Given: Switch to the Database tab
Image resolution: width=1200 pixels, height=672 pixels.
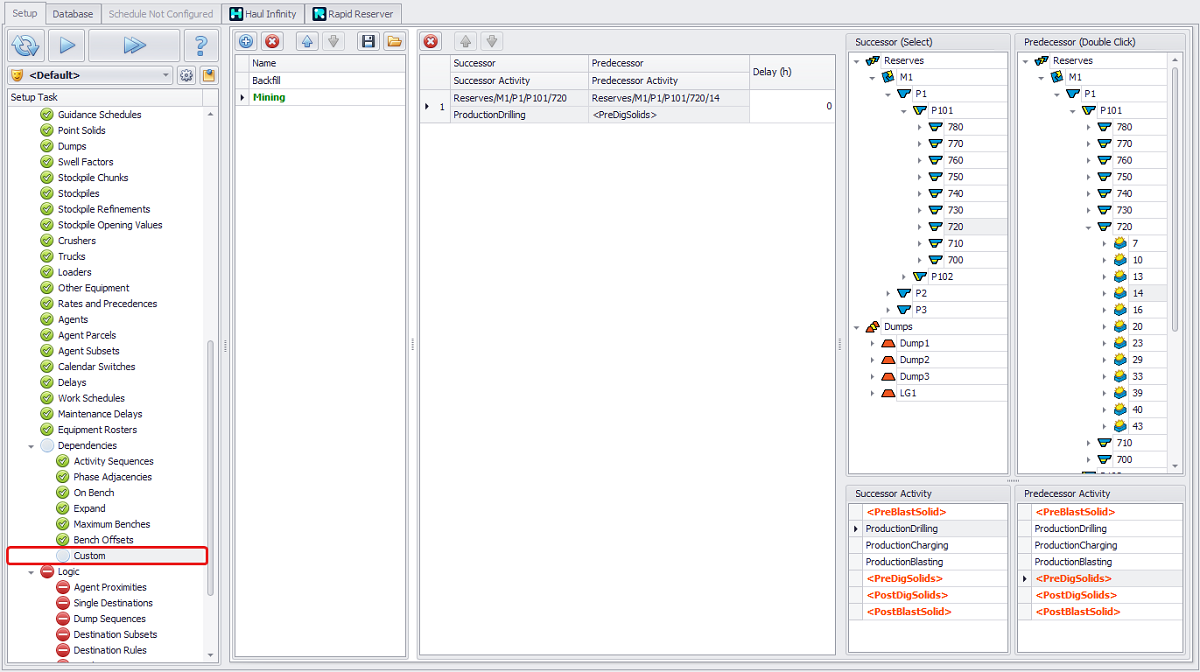Looking at the screenshot, I should 73,14.
